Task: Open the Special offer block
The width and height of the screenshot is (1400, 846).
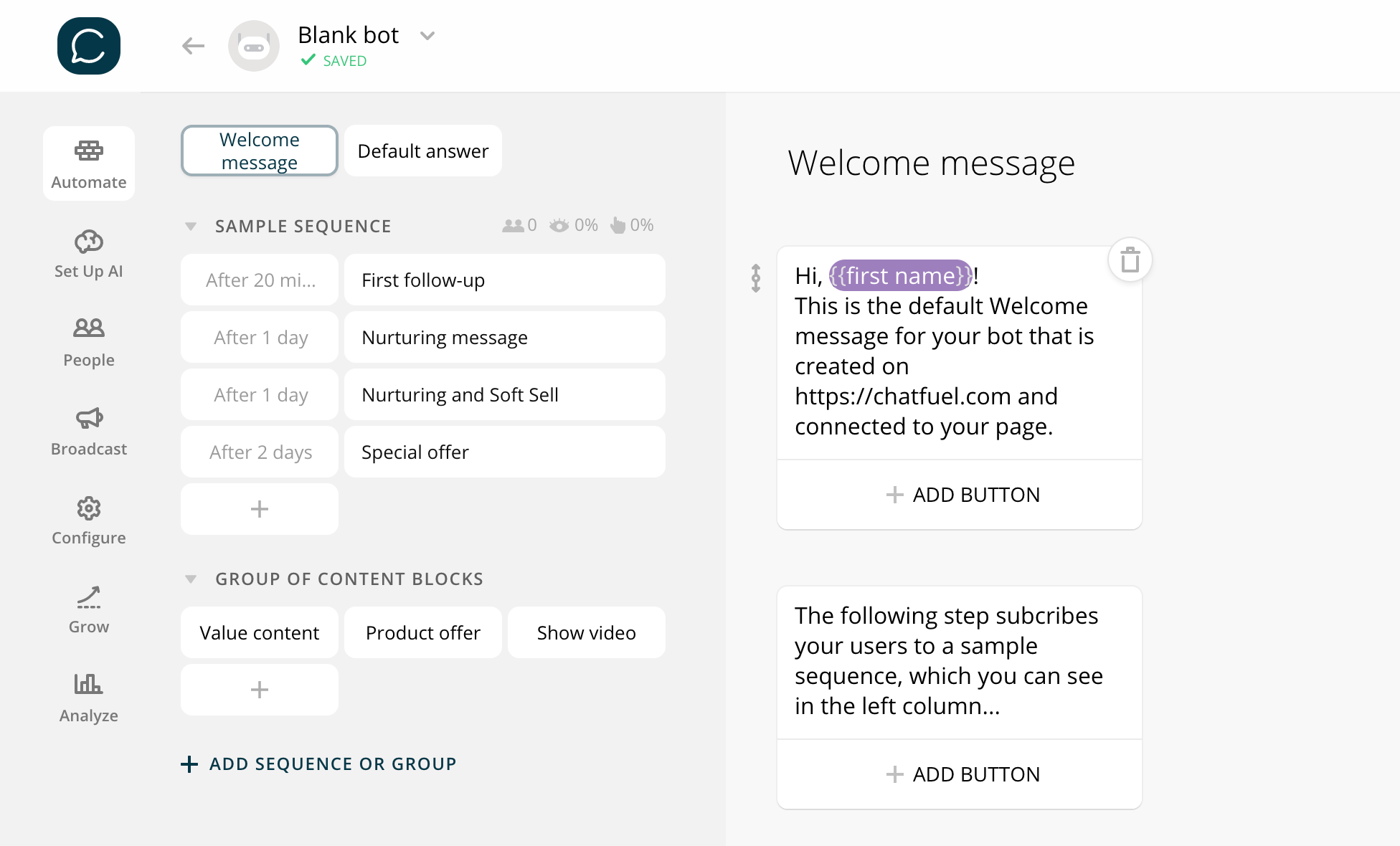Action: (x=505, y=452)
